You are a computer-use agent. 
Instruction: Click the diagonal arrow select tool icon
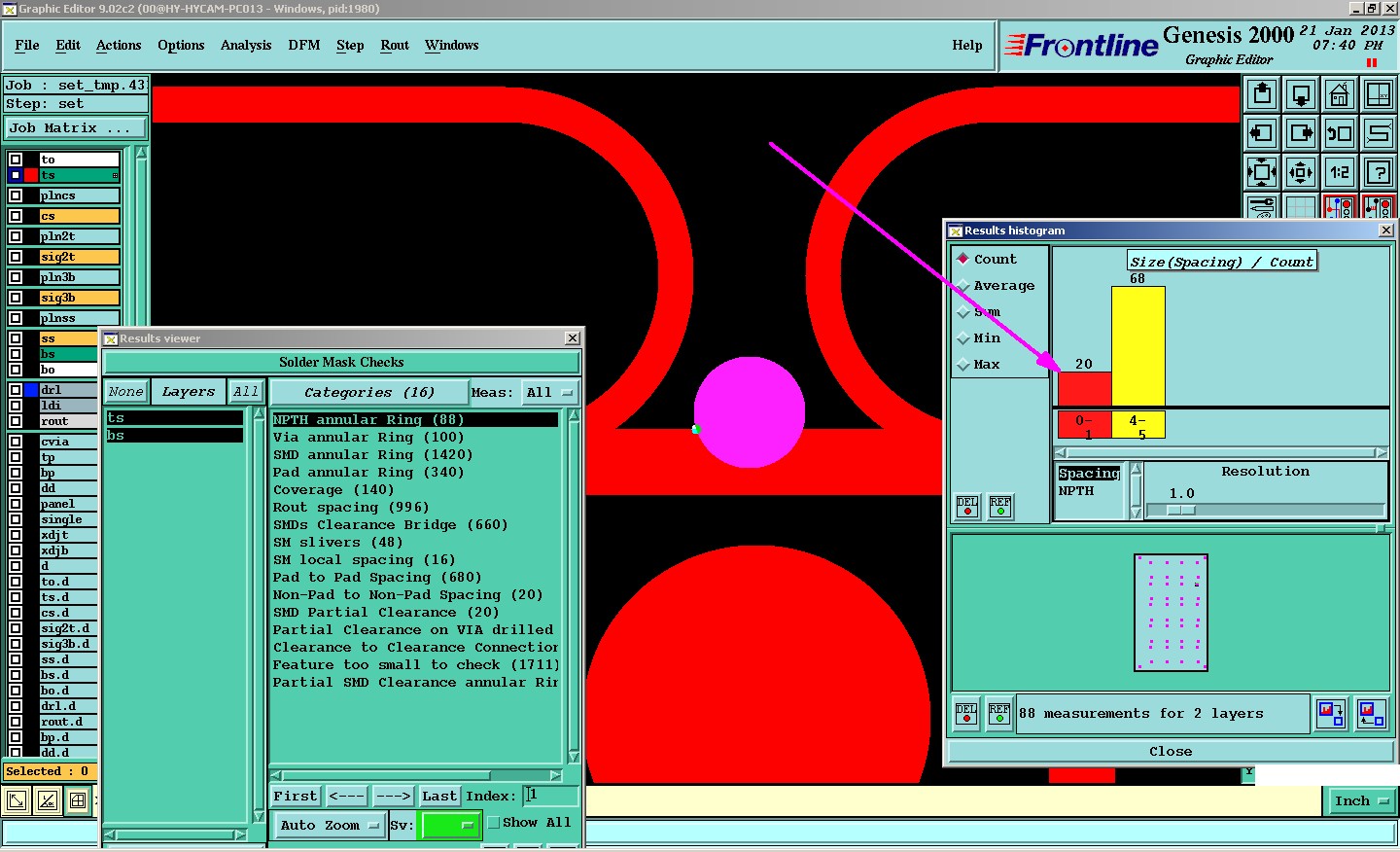pos(17,801)
